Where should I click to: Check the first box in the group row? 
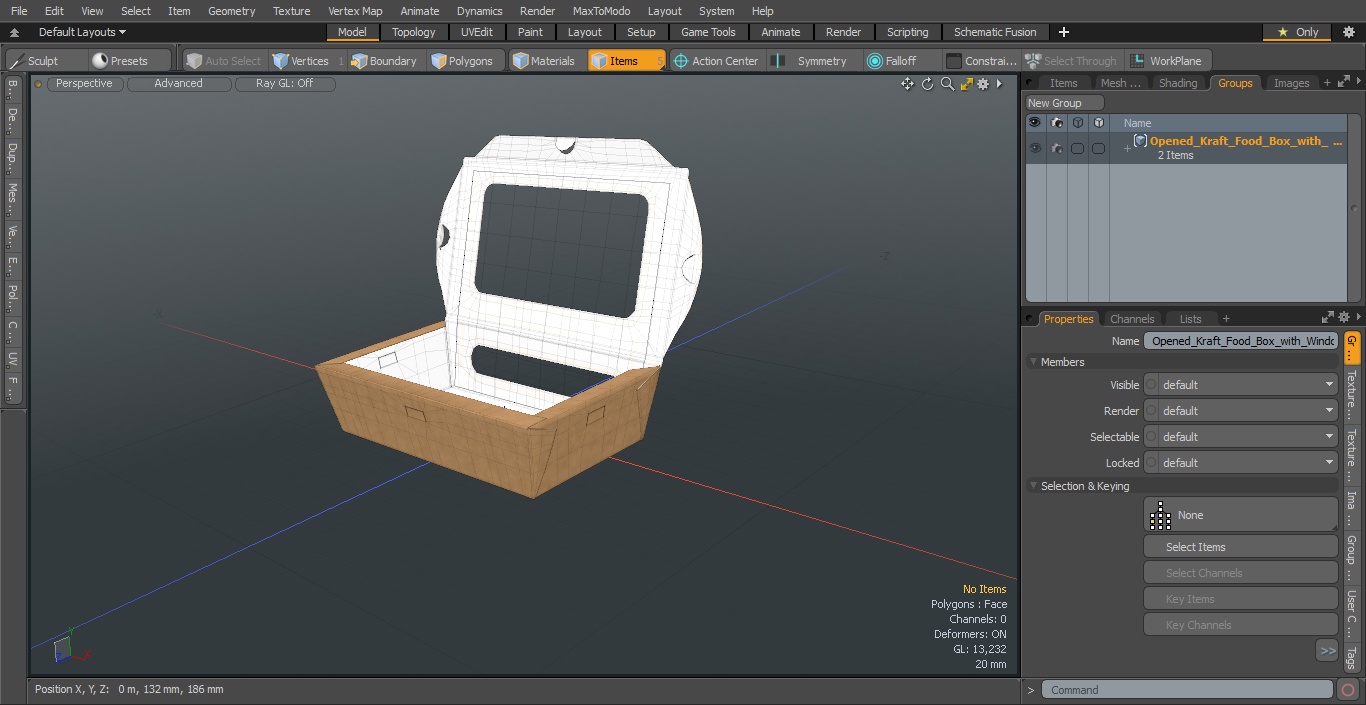[1077, 148]
